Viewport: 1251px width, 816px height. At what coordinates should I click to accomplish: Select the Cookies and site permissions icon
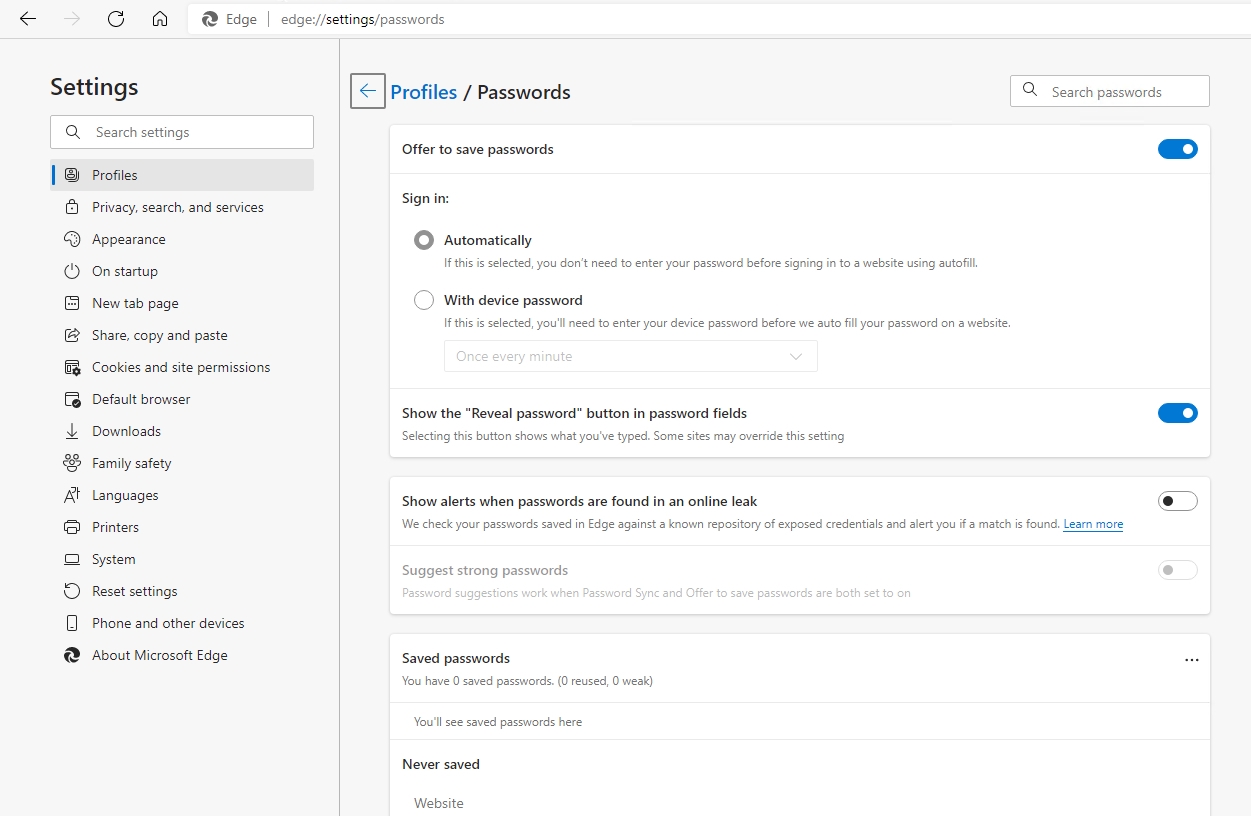(x=70, y=367)
